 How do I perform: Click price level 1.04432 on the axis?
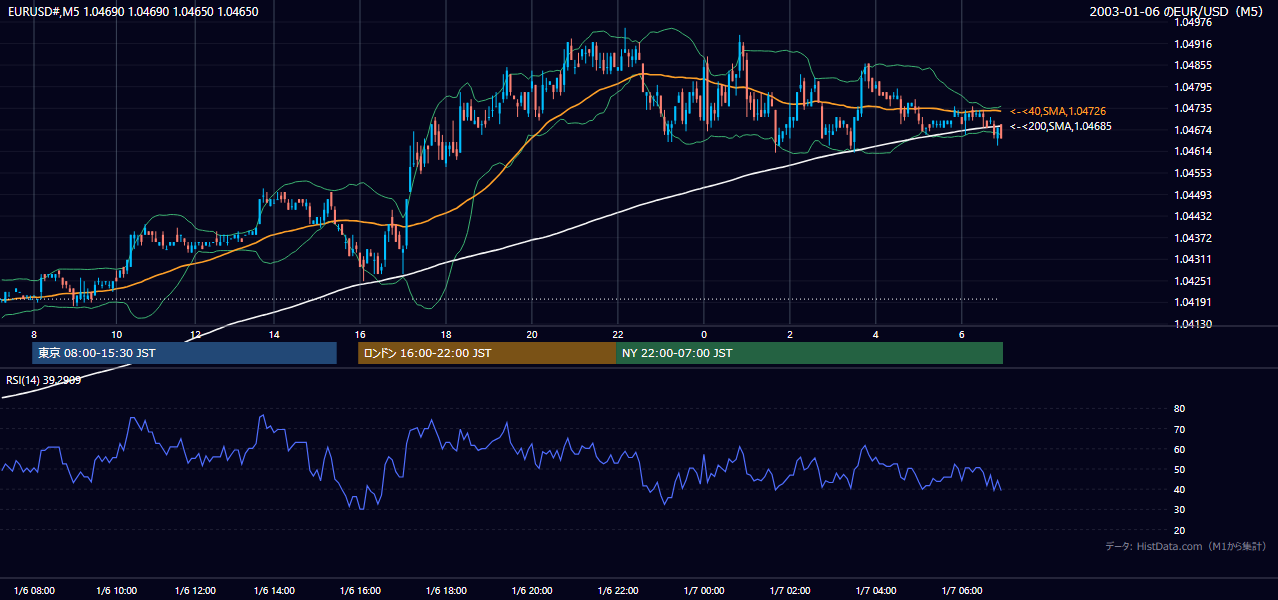[1194, 216]
